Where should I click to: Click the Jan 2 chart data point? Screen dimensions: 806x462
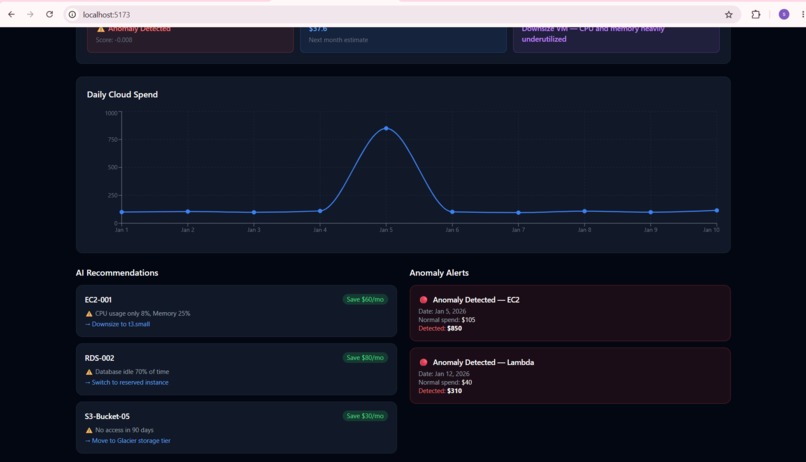click(x=188, y=211)
